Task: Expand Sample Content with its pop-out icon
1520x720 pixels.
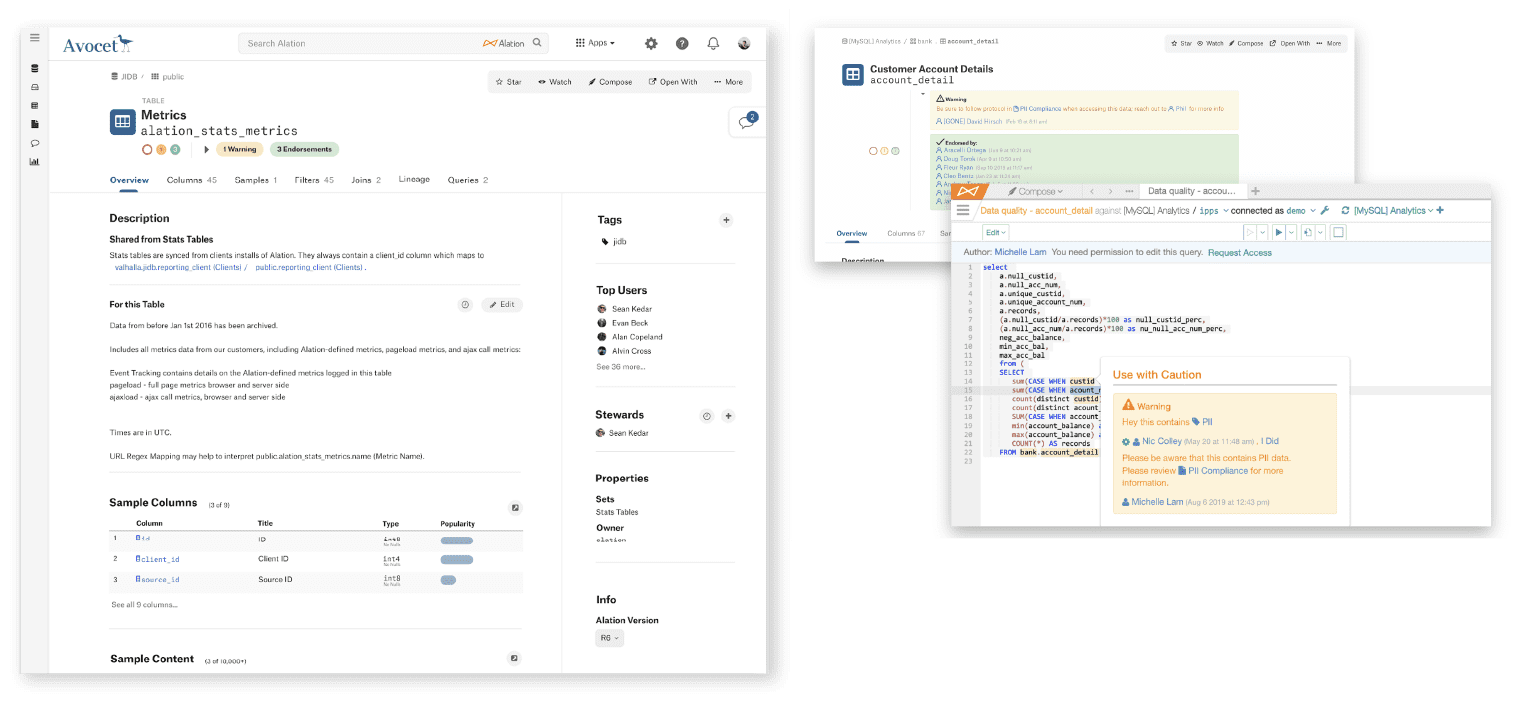Action: [x=514, y=658]
